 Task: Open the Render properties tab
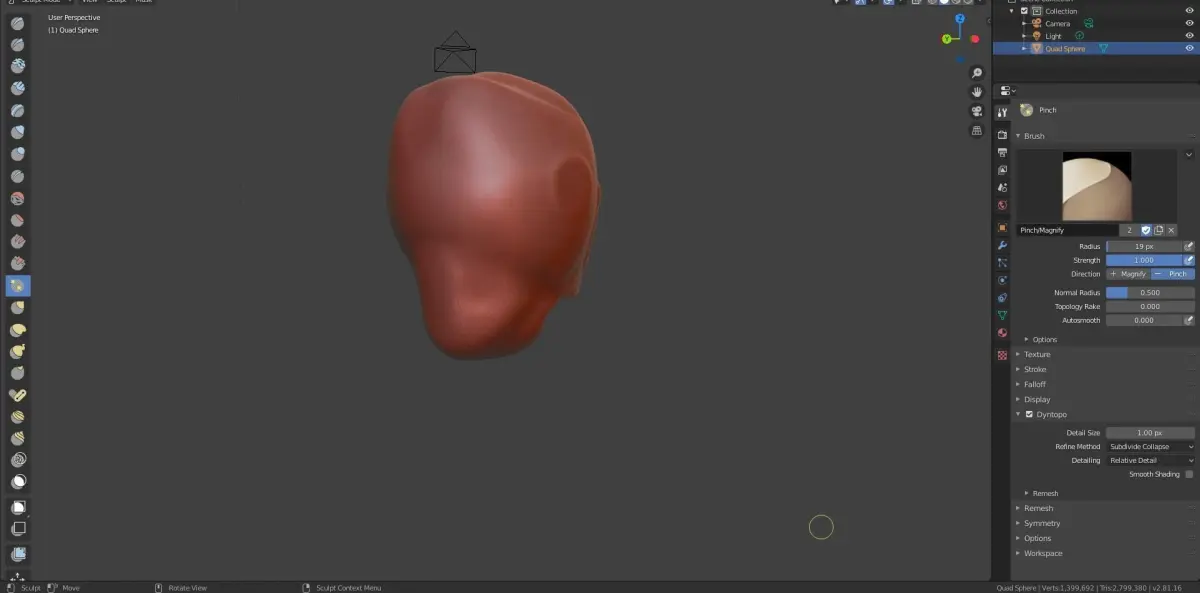coord(1002,134)
